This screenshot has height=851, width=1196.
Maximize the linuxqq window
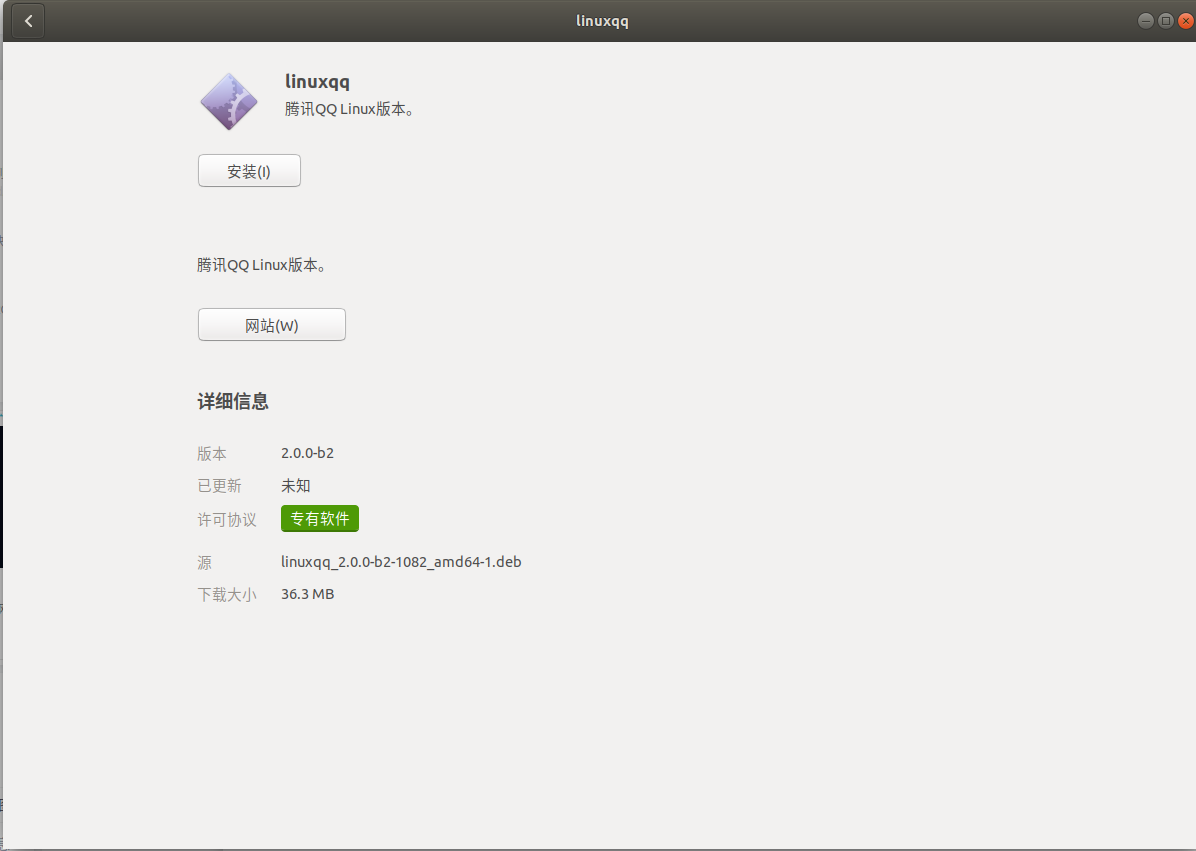1165,21
